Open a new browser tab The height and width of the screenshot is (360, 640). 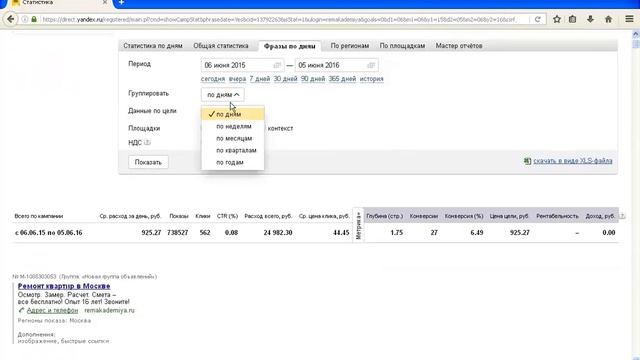tap(121, 3)
